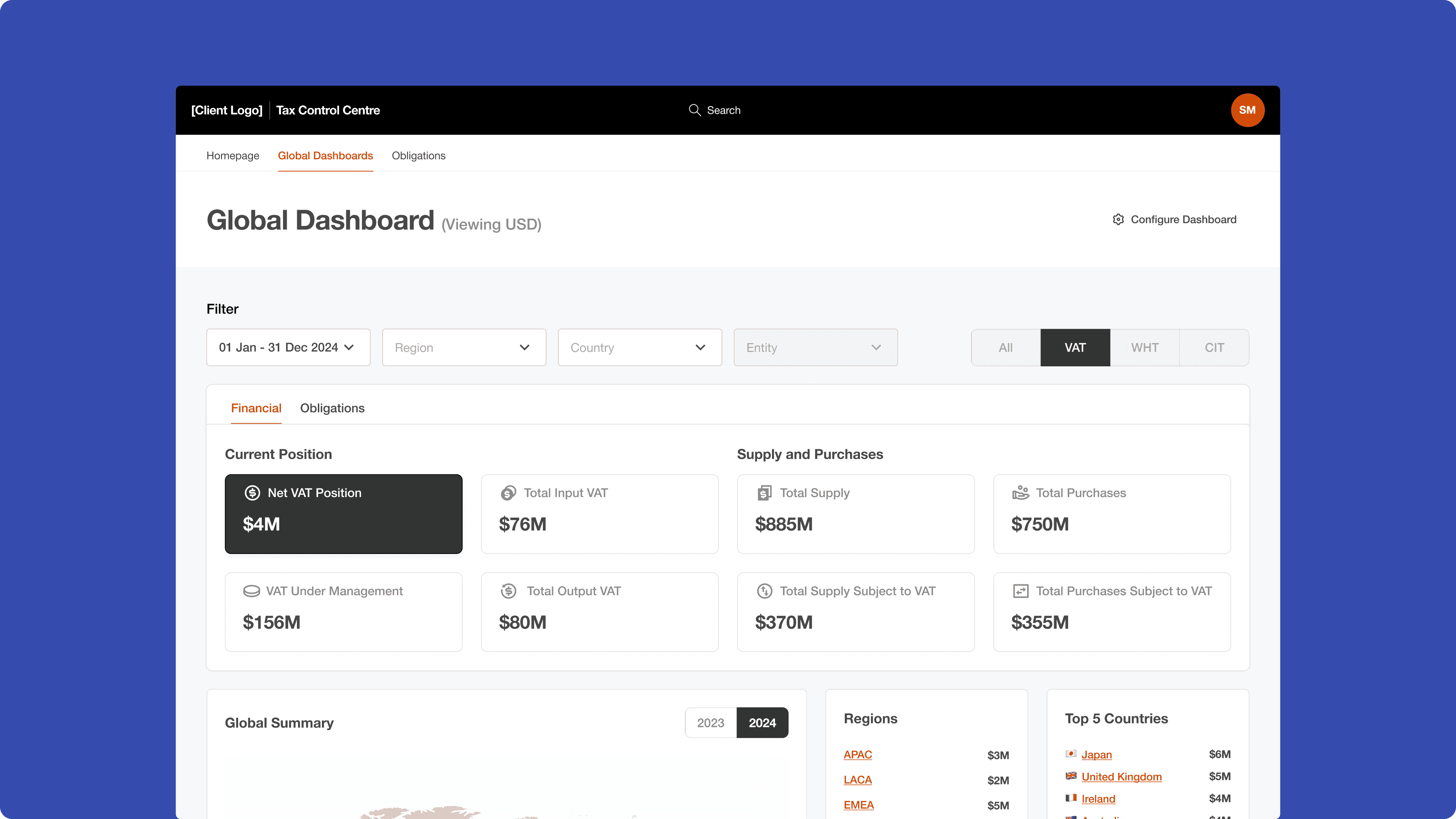The image size is (1456, 819).
Task: Select the Net VAT Position card
Action: pos(344,514)
